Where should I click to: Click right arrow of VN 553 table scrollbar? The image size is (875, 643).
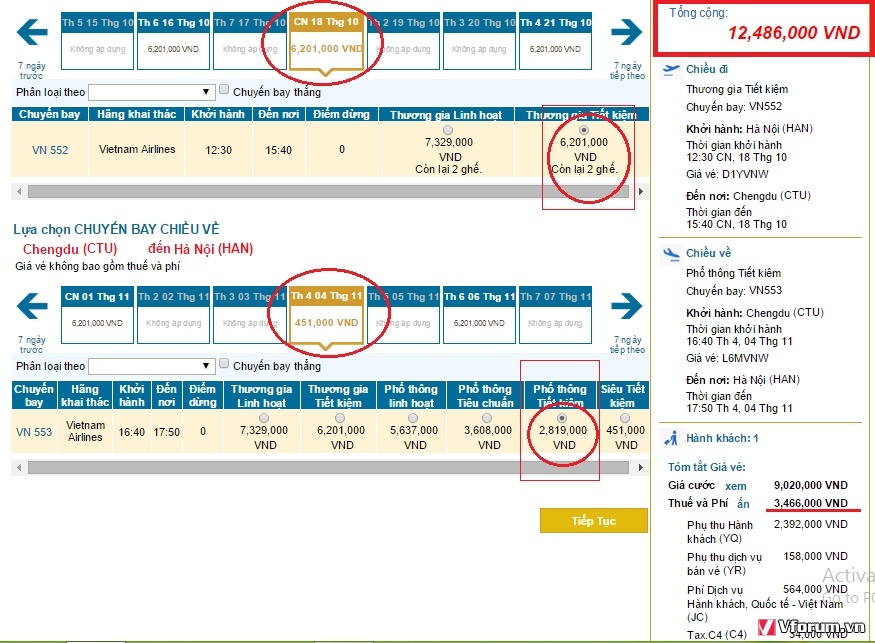click(641, 467)
